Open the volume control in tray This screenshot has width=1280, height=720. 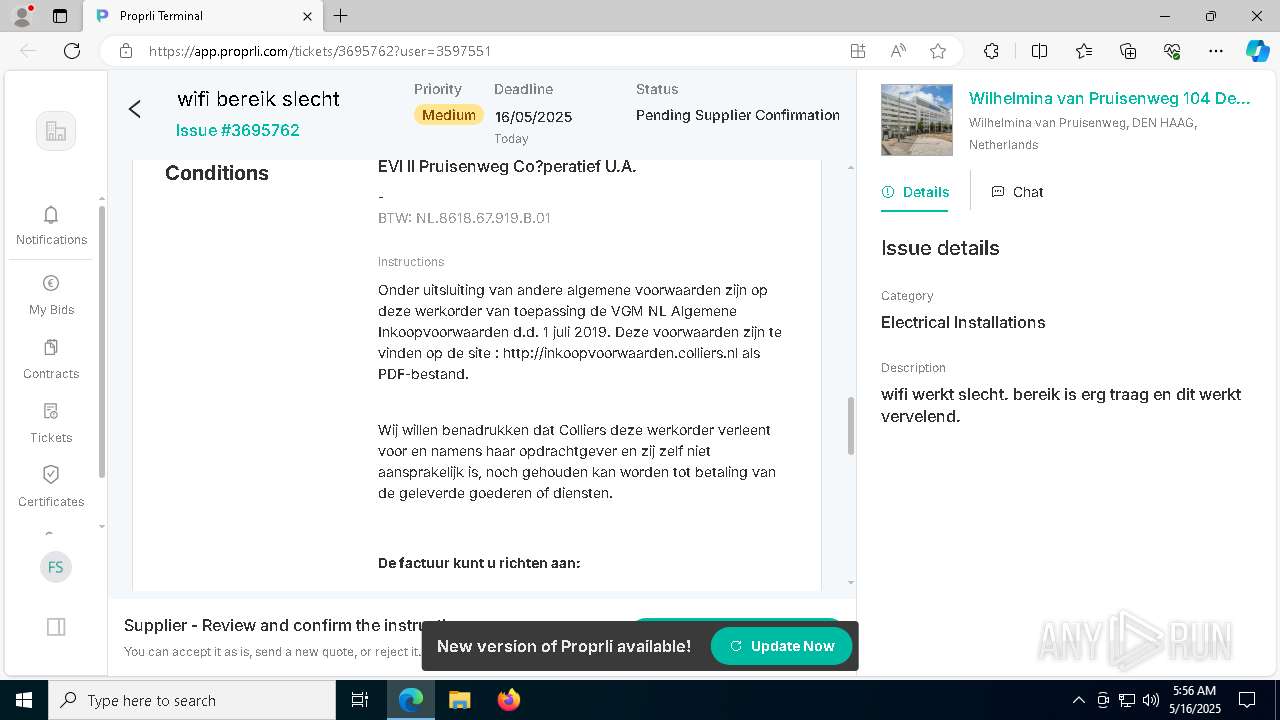(x=1151, y=700)
